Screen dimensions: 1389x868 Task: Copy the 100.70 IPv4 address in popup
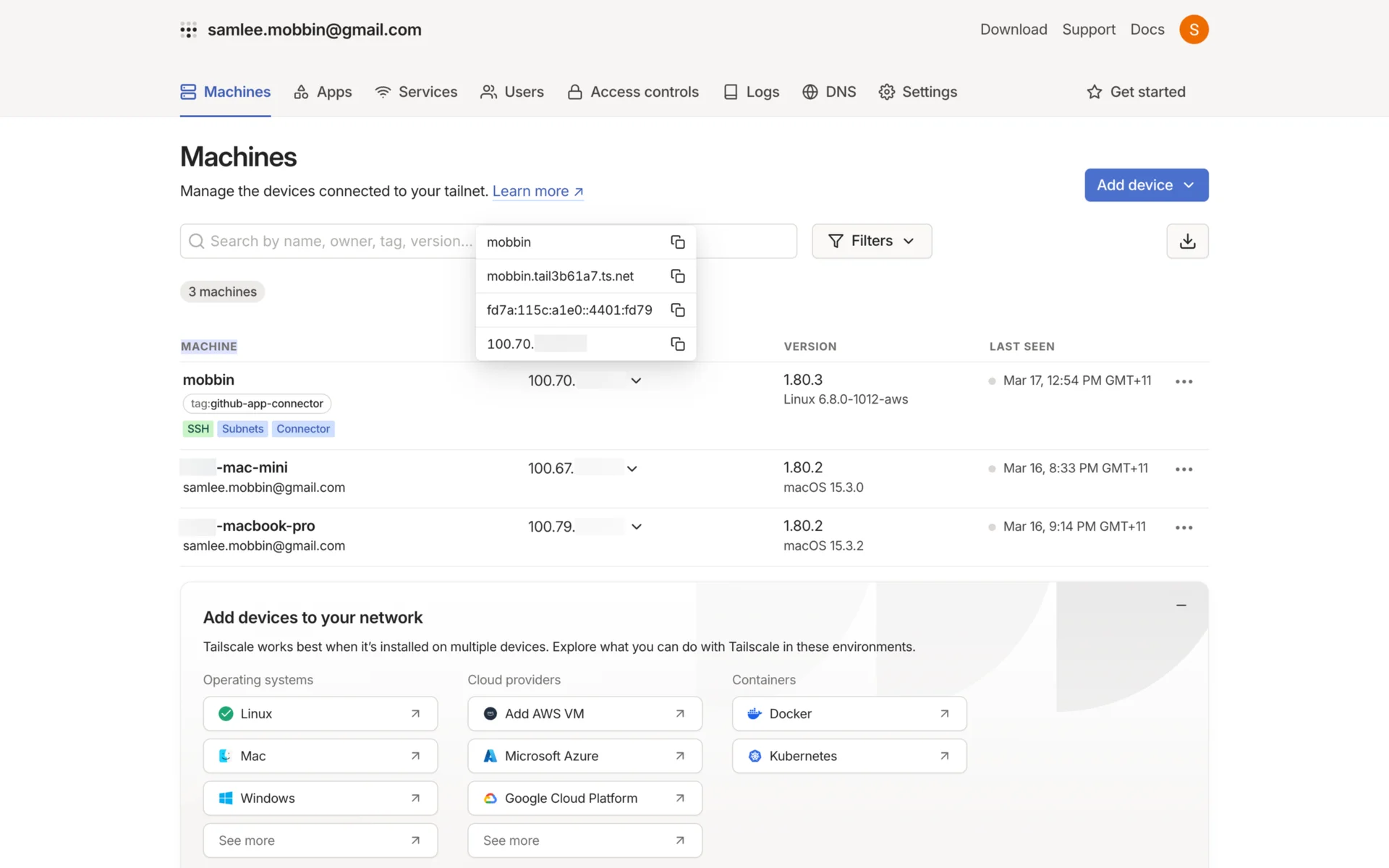pyautogui.click(x=677, y=344)
